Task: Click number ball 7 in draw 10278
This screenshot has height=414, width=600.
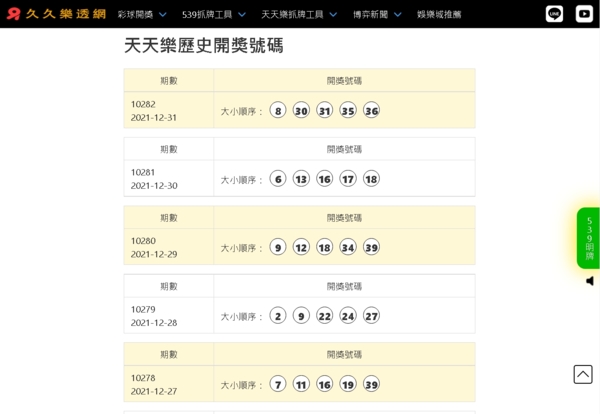Action: pos(278,384)
